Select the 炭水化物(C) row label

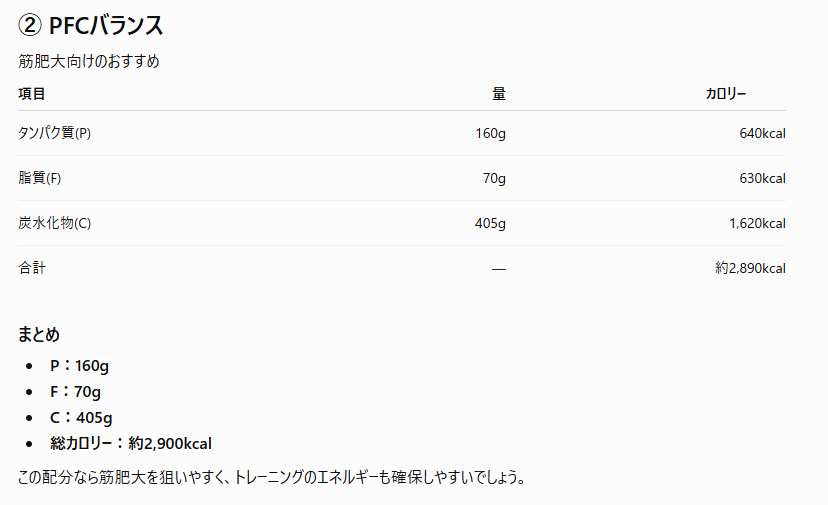54,222
